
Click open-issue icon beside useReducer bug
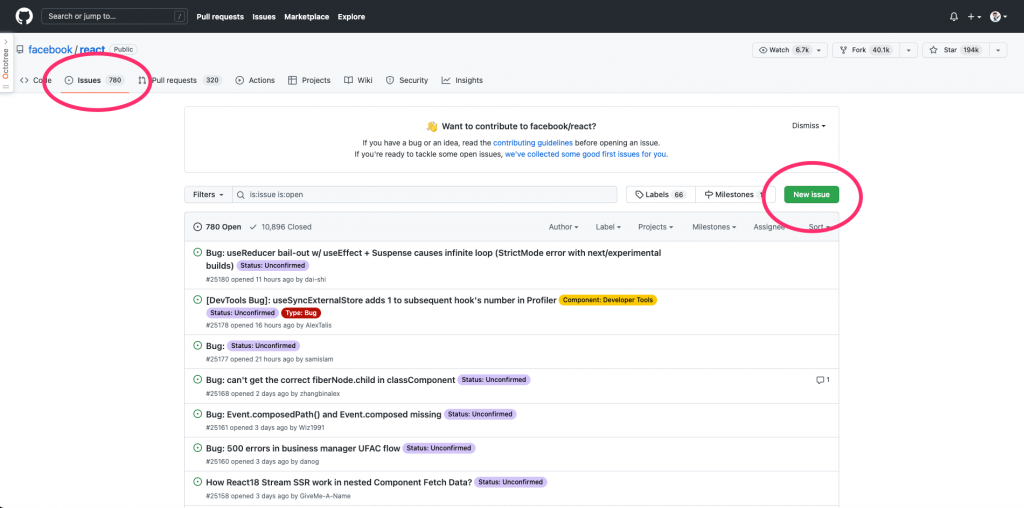pos(197,253)
